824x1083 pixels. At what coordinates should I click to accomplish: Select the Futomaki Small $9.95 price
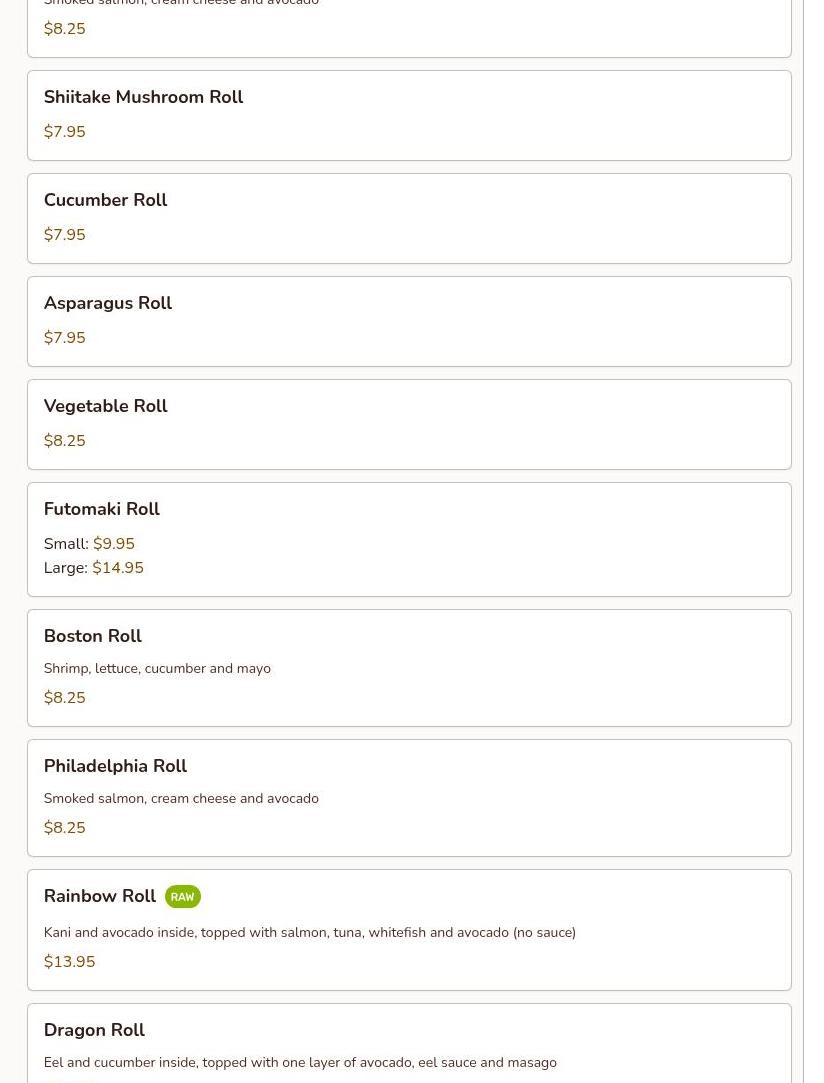[114, 544]
